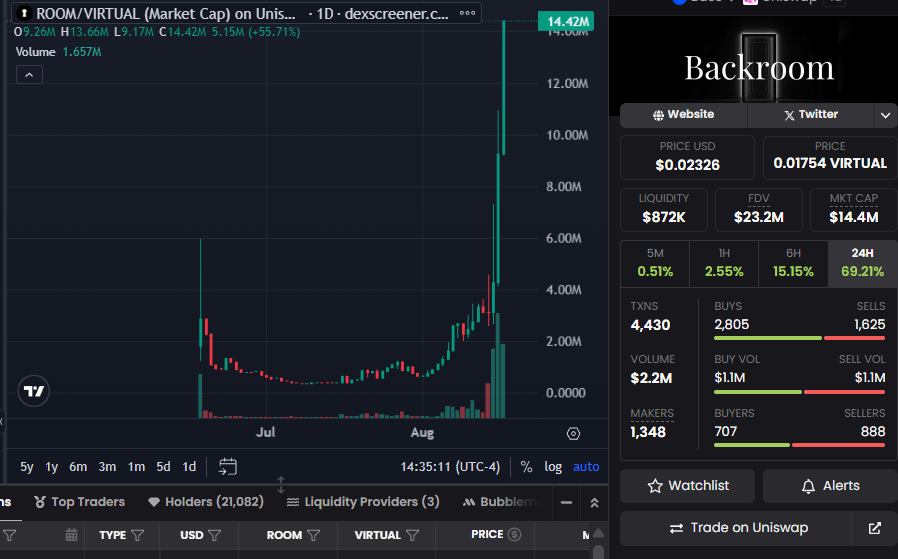This screenshot has height=559, width=898.
Task: Click the PRICE USD $0.02326 box
Action: tap(687, 157)
